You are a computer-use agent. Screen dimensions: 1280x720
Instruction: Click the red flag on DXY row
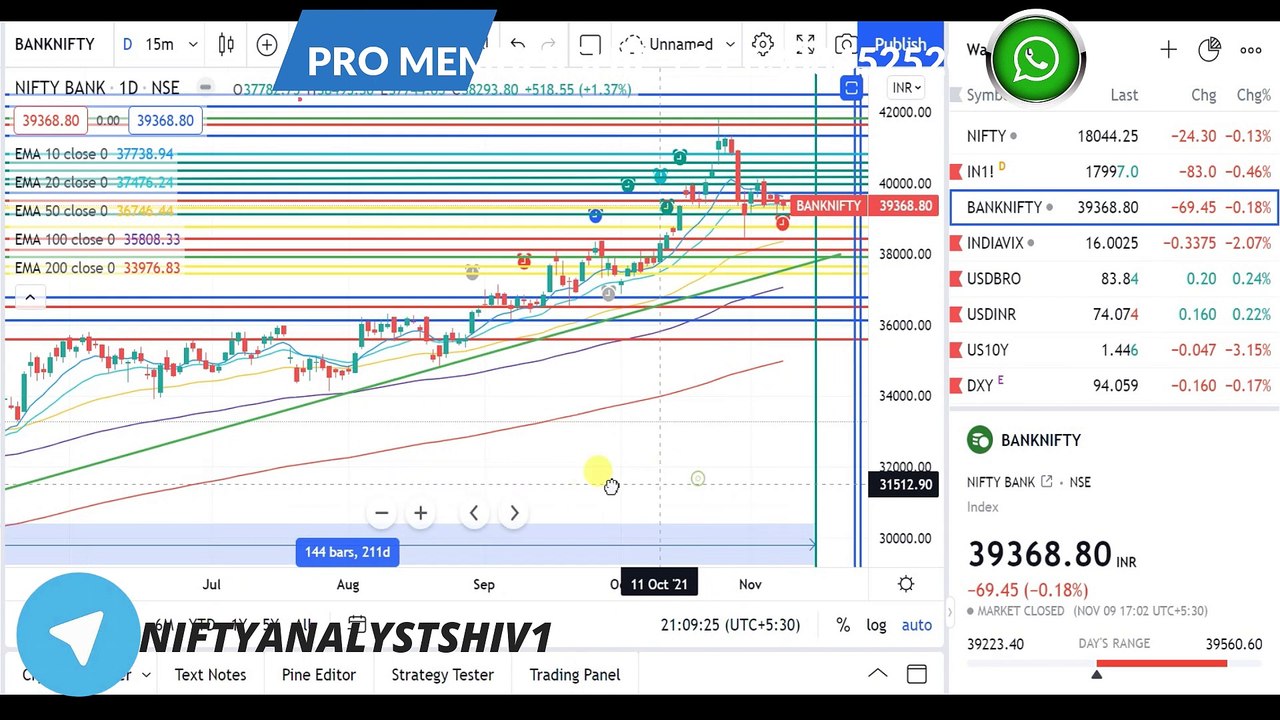coord(956,385)
